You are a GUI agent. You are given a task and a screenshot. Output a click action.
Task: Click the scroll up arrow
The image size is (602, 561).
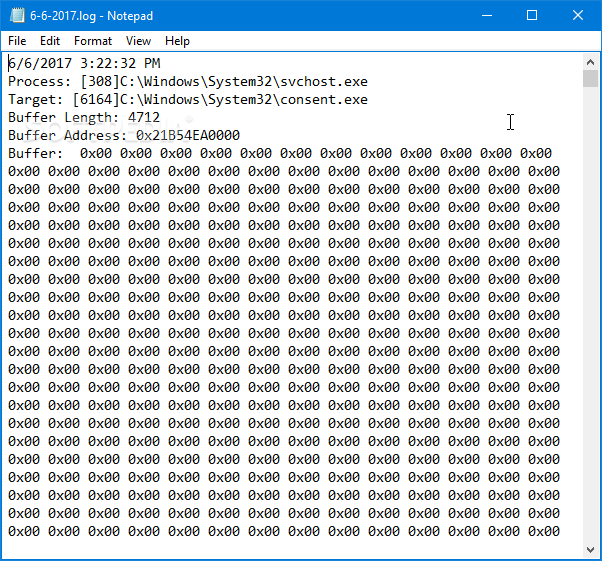click(x=590, y=62)
